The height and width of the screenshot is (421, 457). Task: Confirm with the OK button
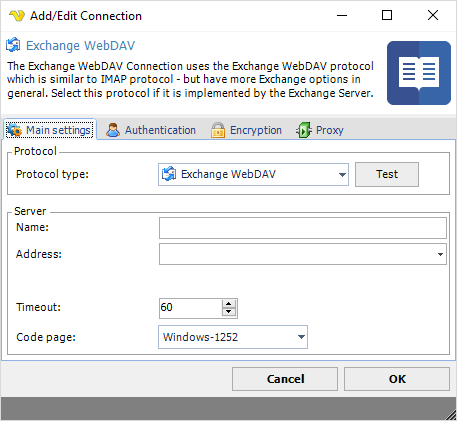397,379
